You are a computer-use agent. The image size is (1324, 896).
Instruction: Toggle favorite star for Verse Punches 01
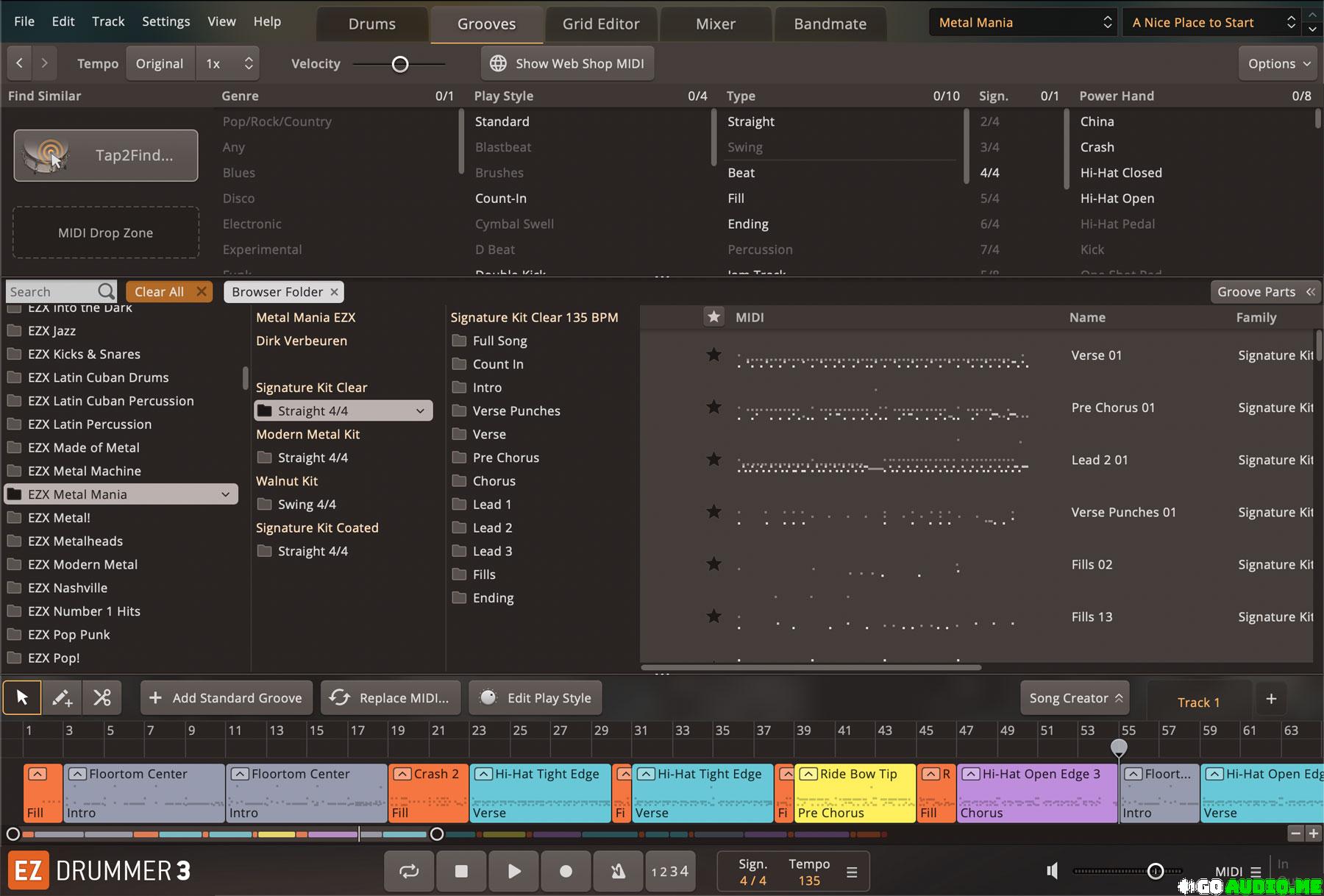pos(713,511)
